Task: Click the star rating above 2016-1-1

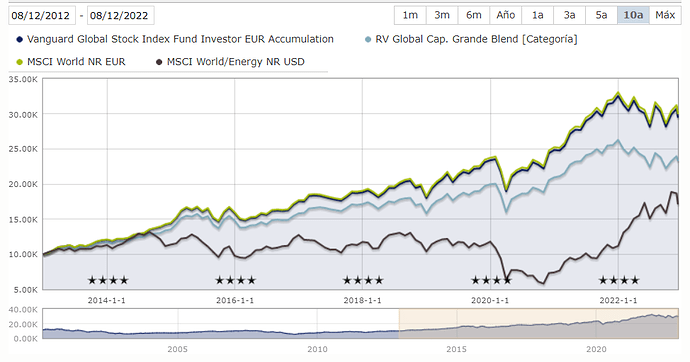Action: [235, 280]
